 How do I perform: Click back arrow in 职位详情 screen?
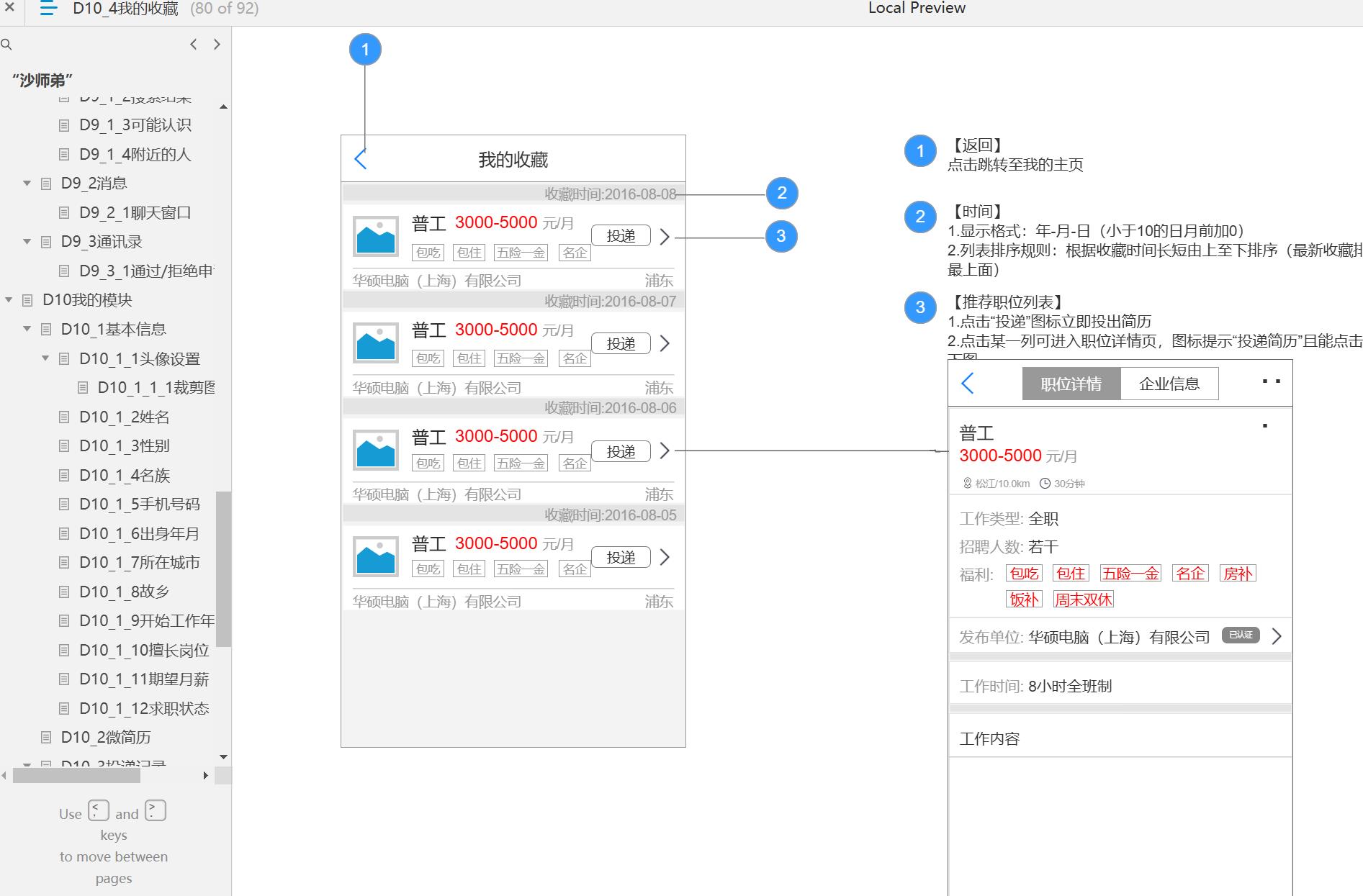968,383
